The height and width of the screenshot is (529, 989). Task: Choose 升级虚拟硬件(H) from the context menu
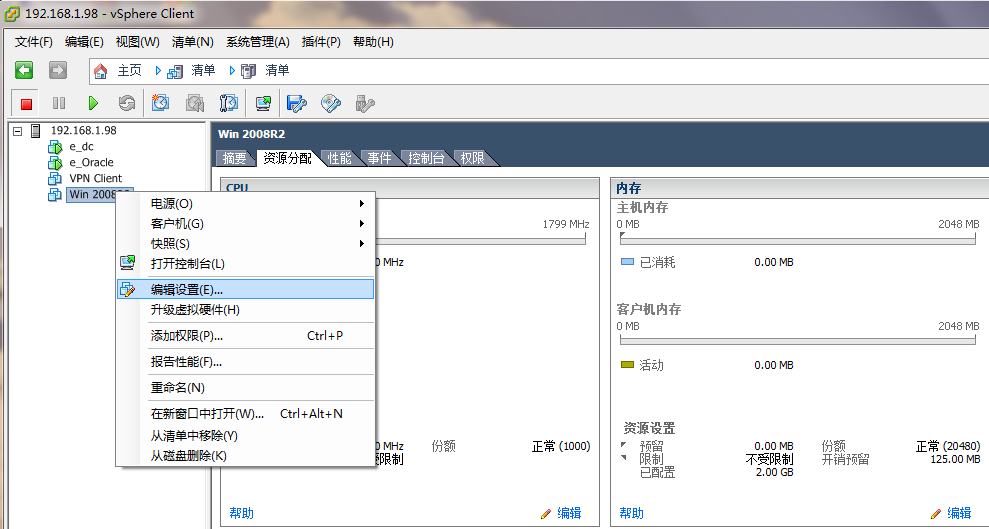246,310
